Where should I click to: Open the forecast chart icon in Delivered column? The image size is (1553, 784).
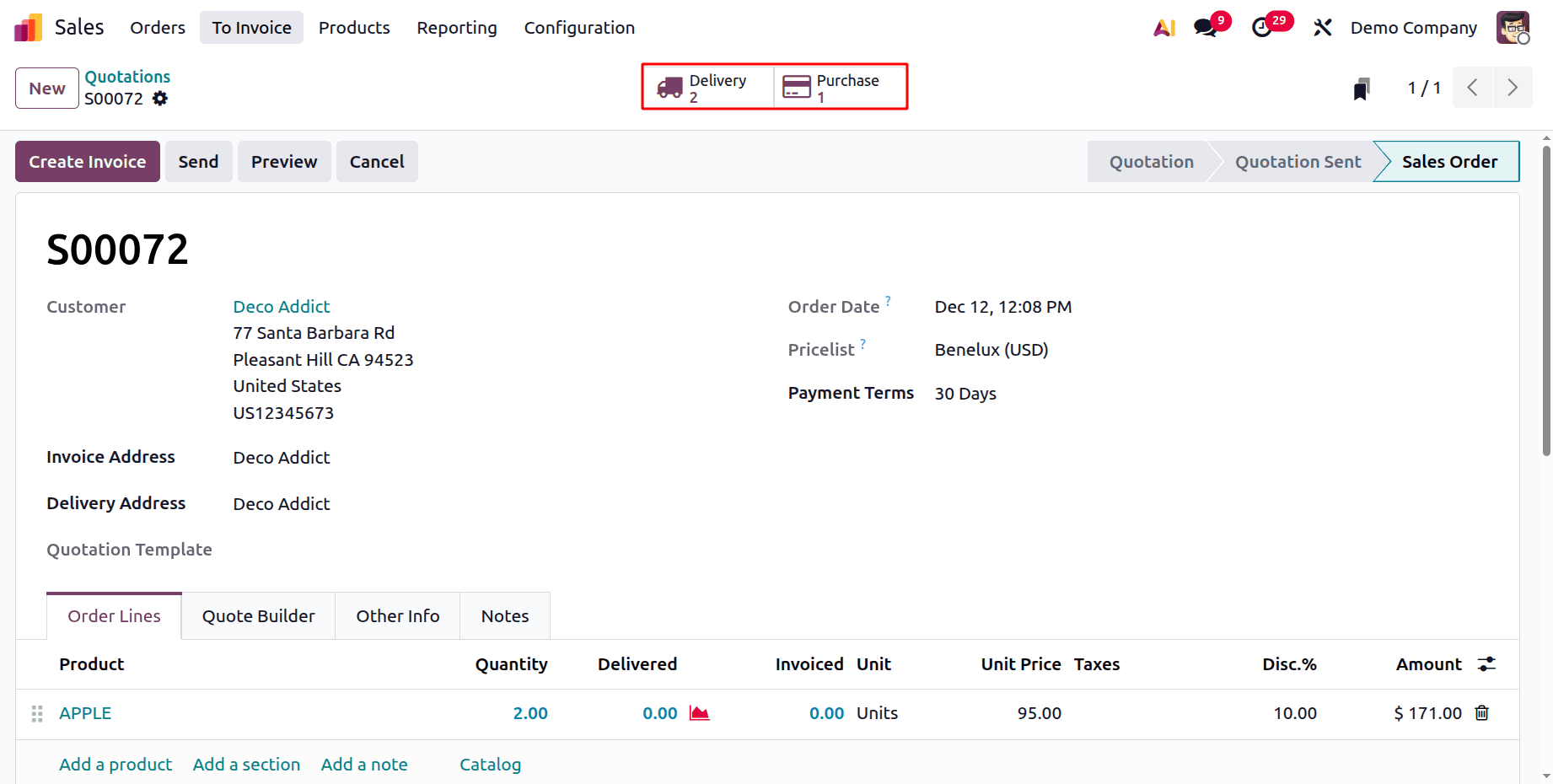(699, 713)
